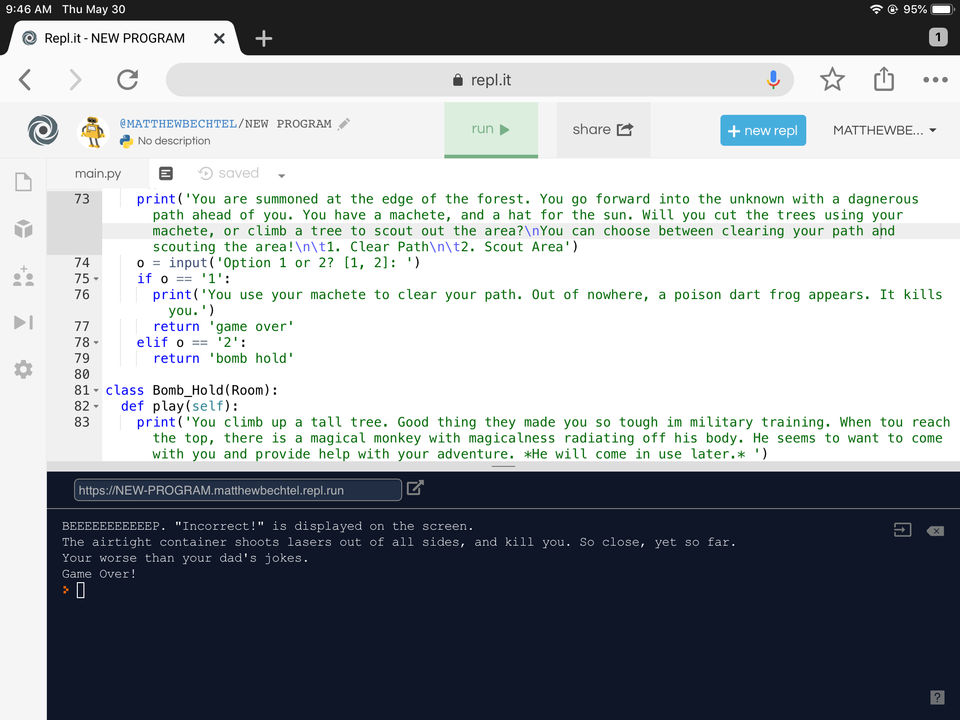960x720 pixels.
Task: Tap the microphone voice search icon
Action: tap(773, 80)
